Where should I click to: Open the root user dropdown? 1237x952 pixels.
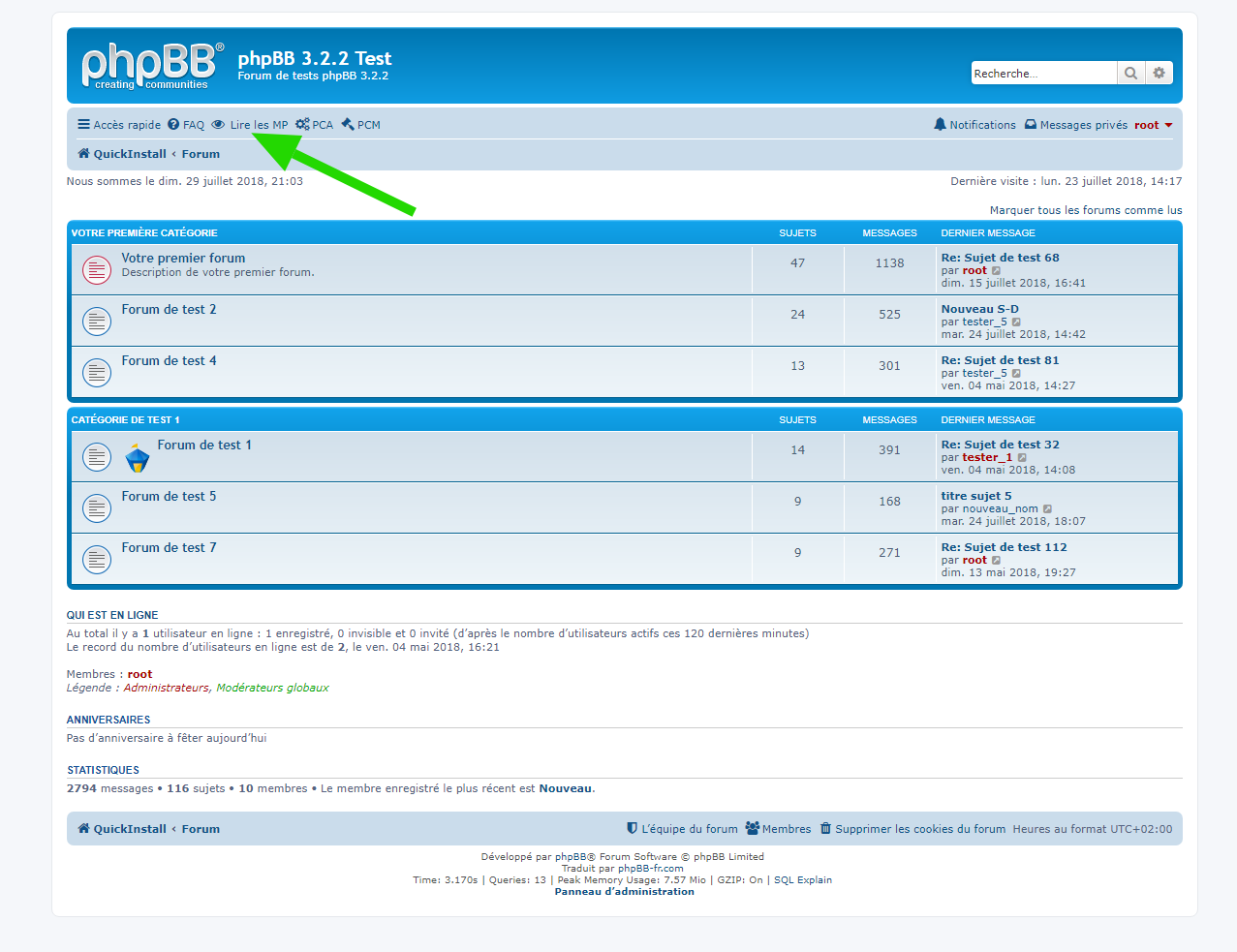pos(1153,125)
